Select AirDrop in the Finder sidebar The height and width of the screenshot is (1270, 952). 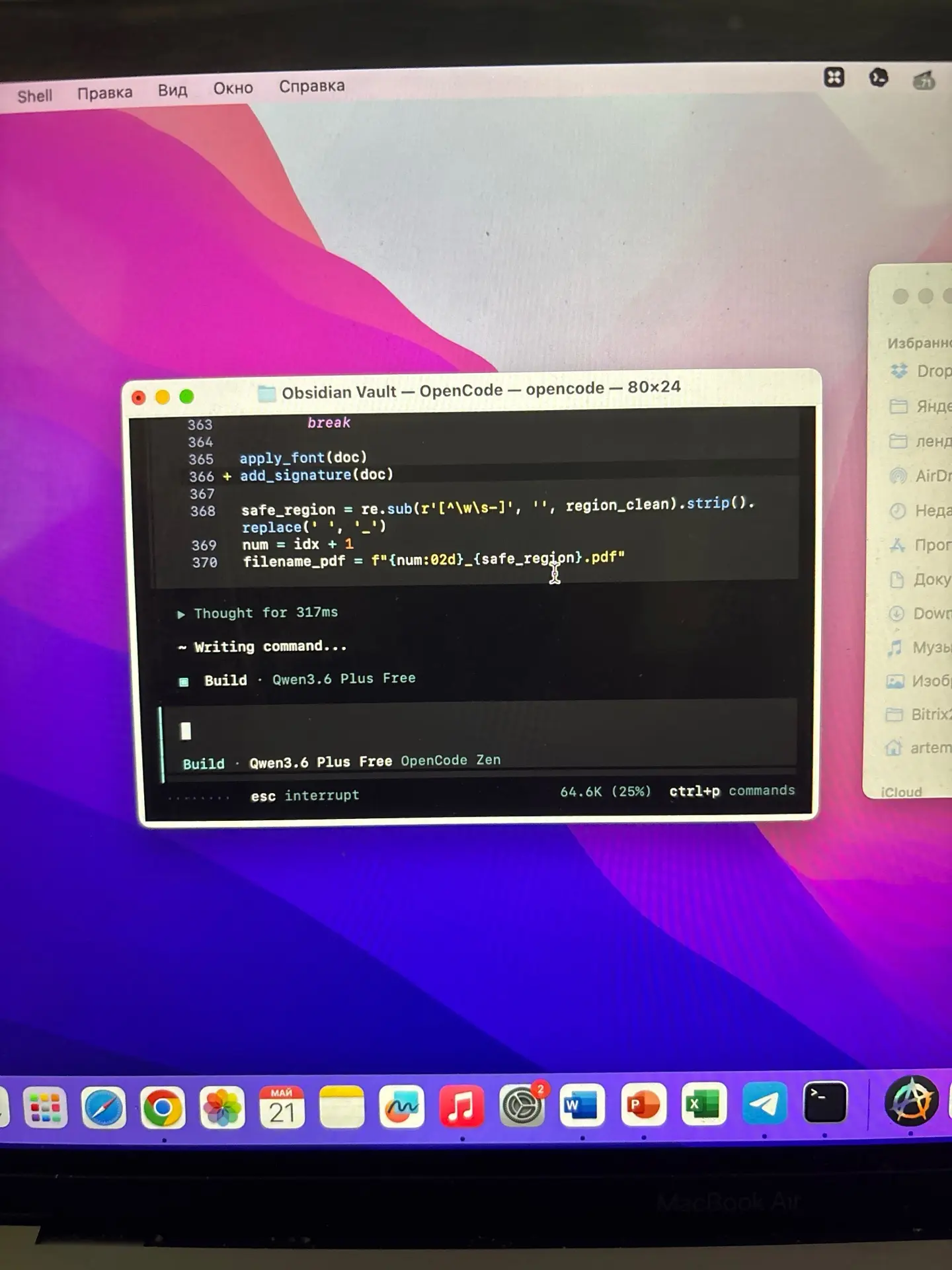[921, 476]
